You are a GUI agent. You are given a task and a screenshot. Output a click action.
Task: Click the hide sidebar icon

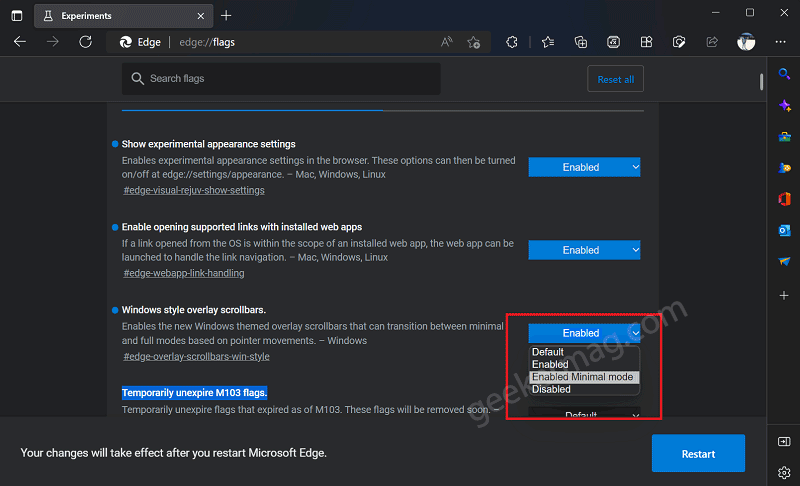784,442
